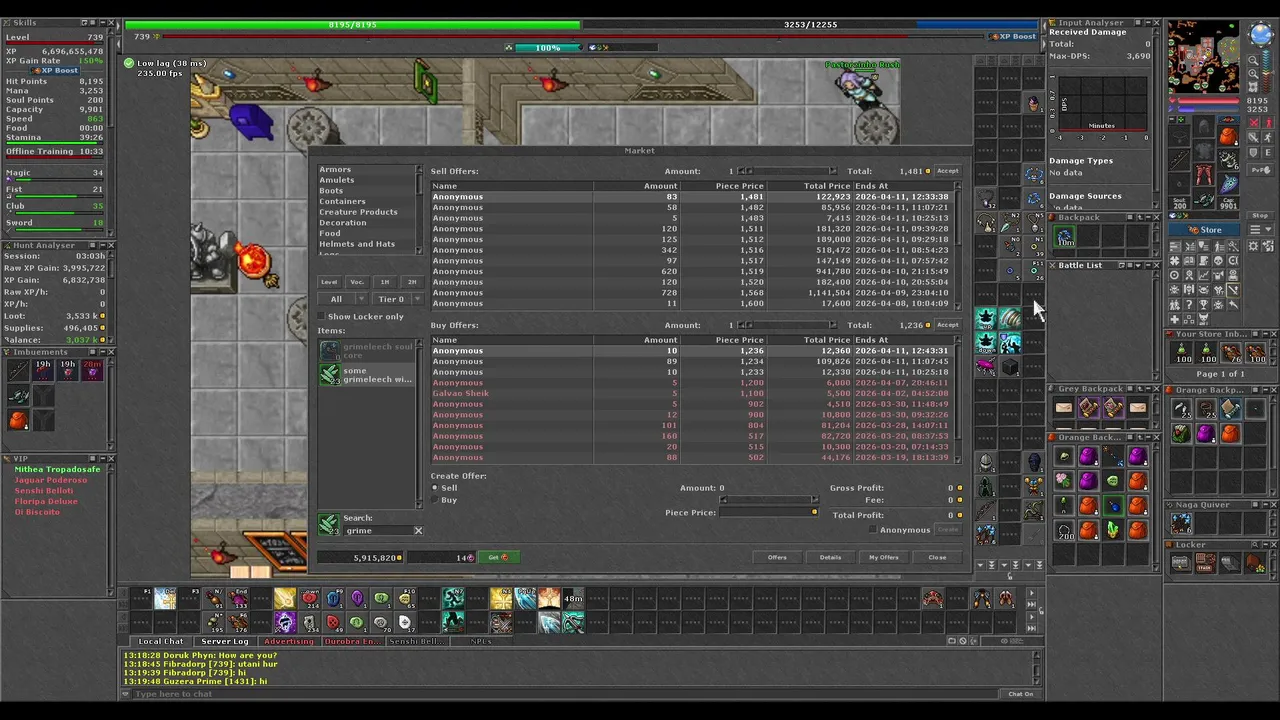Image resolution: width=1280 pixels, height=720 pixels.
Task: Open the 10m rope item in Backpack
Action: [1065, 237]
